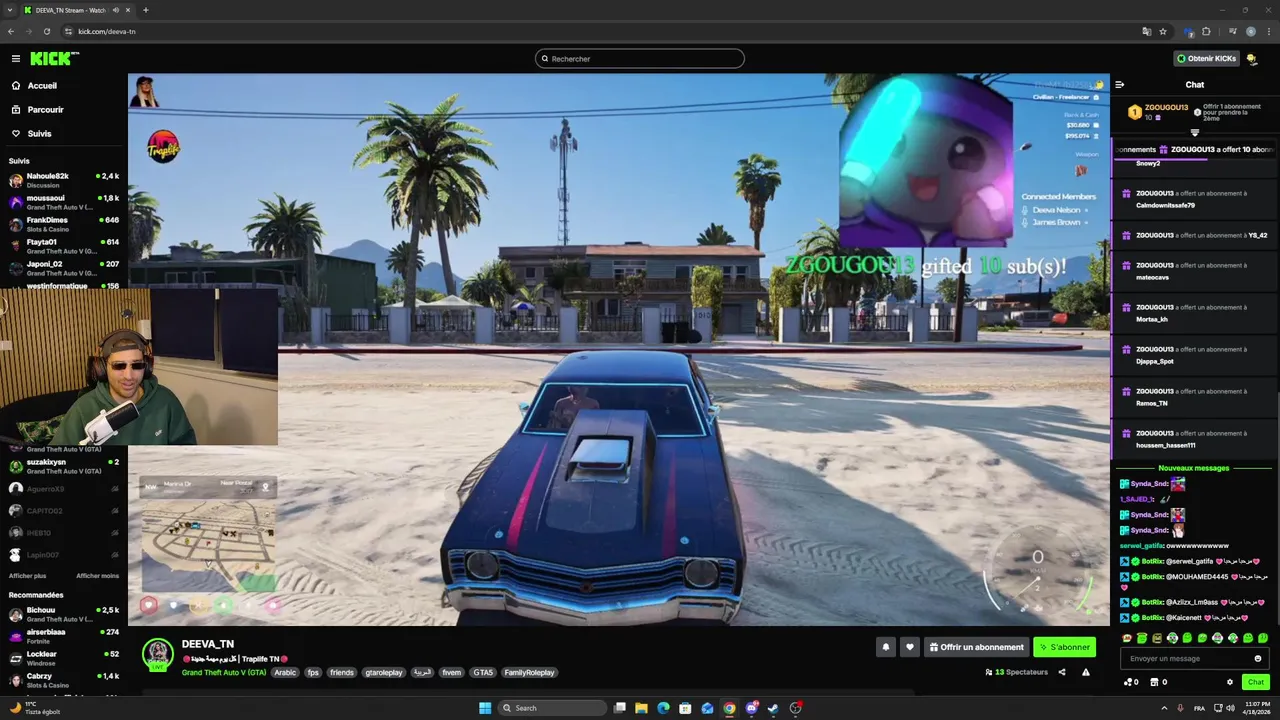
Task: Click the KICK logo
Action: pyautogui.click(x=54, y=59)
